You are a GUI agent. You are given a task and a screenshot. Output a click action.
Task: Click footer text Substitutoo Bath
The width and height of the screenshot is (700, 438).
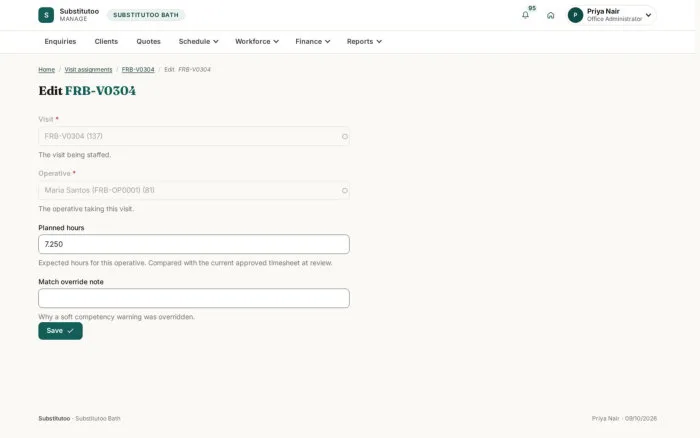pos(98,419)
